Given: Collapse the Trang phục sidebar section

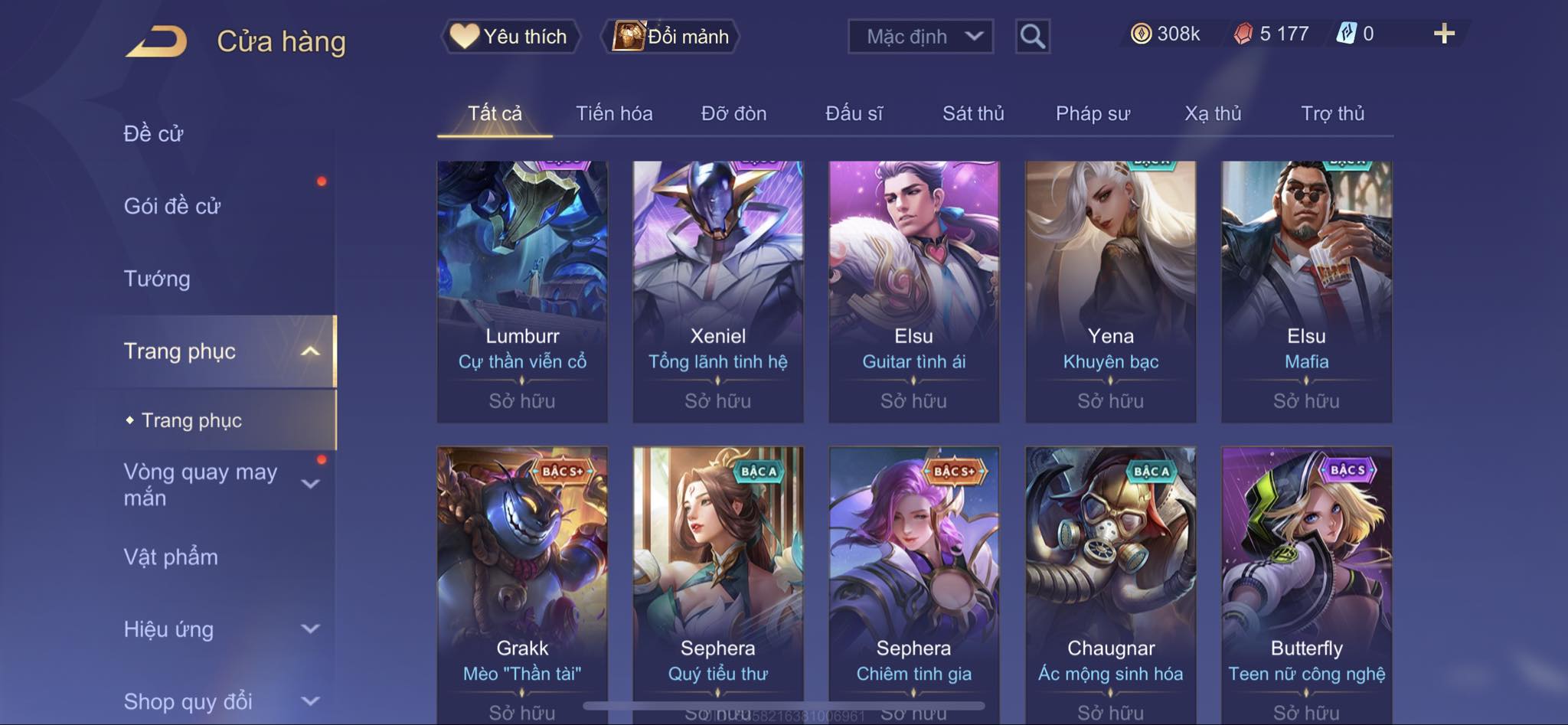Looking at the screenshot, I should pos(310,351).
